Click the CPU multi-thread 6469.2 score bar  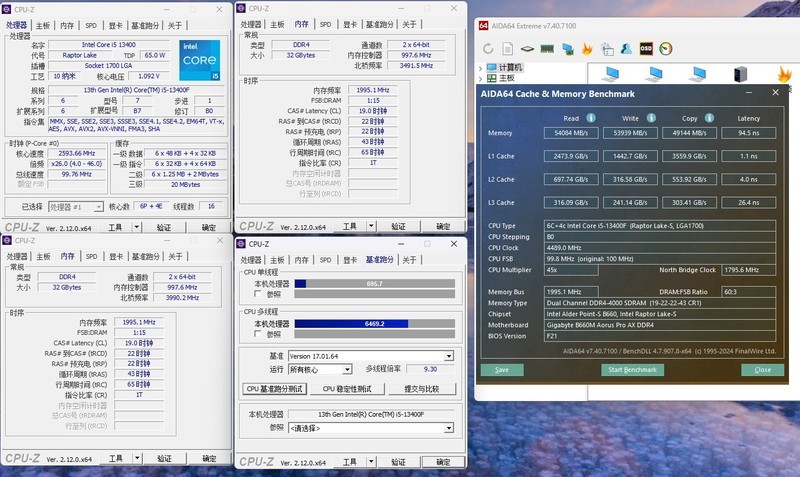pyautogui.click(x=374, y=323)
